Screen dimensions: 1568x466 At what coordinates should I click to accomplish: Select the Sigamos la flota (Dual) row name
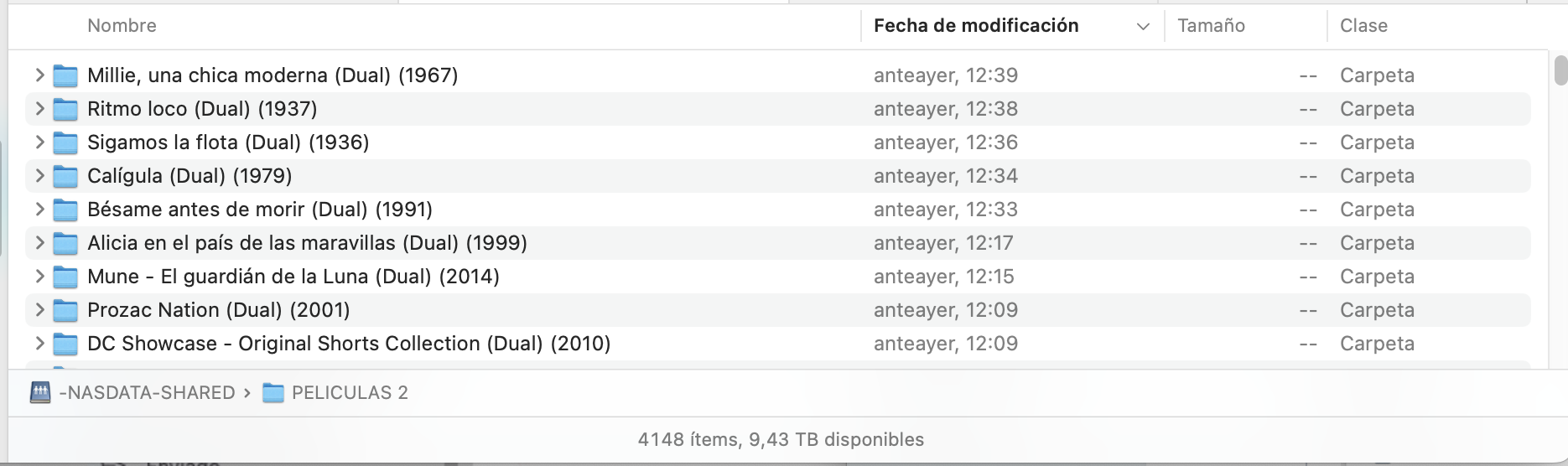click(228, 142)
